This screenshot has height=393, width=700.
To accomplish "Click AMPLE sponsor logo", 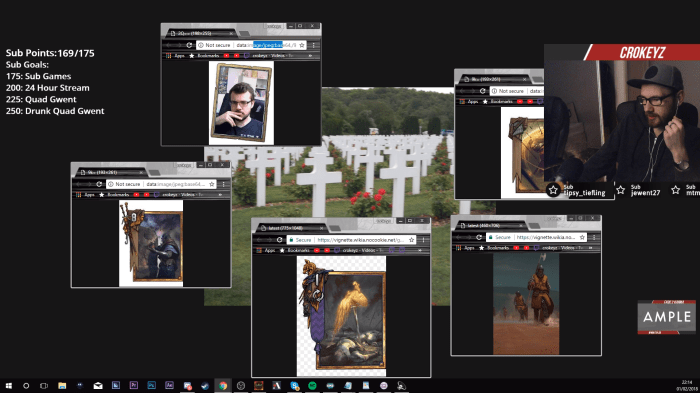I will coord(667,317).
